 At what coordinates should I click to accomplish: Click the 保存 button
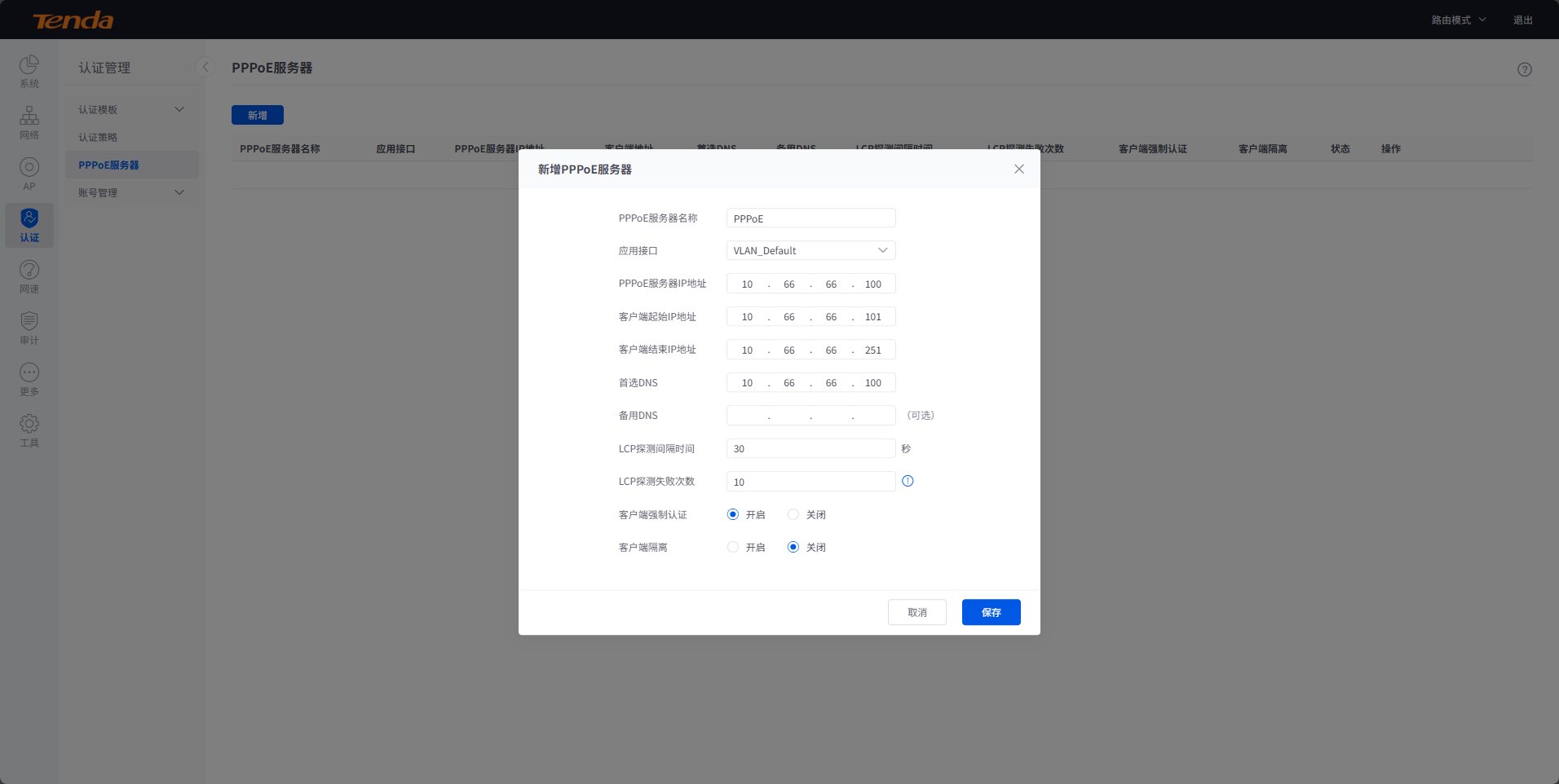991,613
